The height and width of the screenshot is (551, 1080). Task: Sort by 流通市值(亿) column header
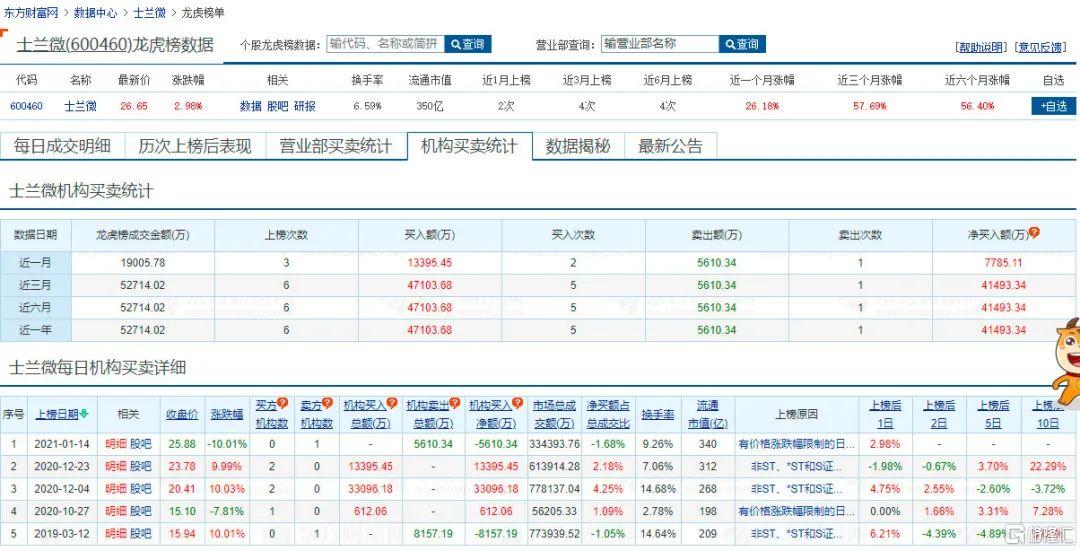click(x=705, y=414)
